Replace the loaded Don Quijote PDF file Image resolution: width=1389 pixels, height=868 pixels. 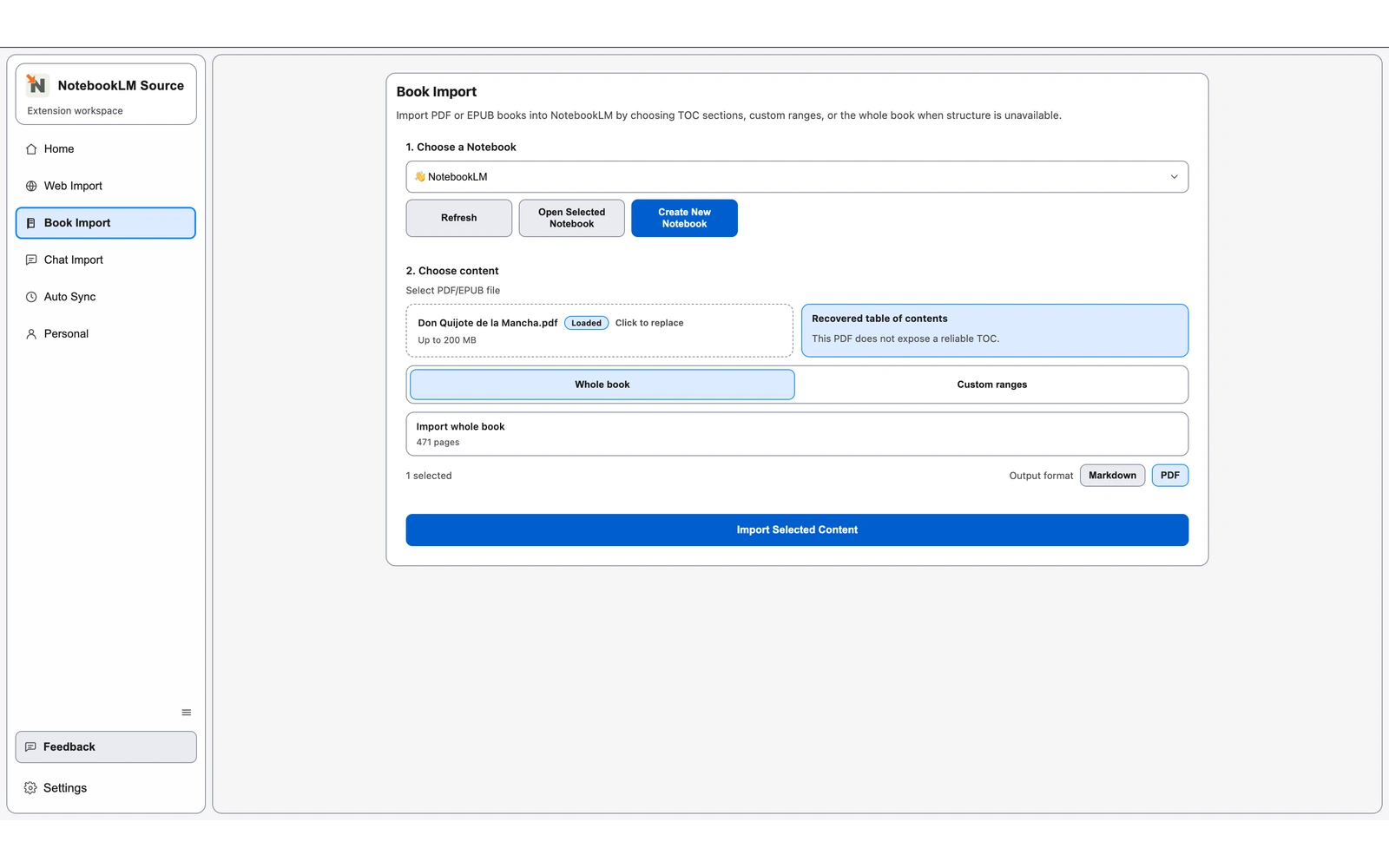[x=649, y=323]
